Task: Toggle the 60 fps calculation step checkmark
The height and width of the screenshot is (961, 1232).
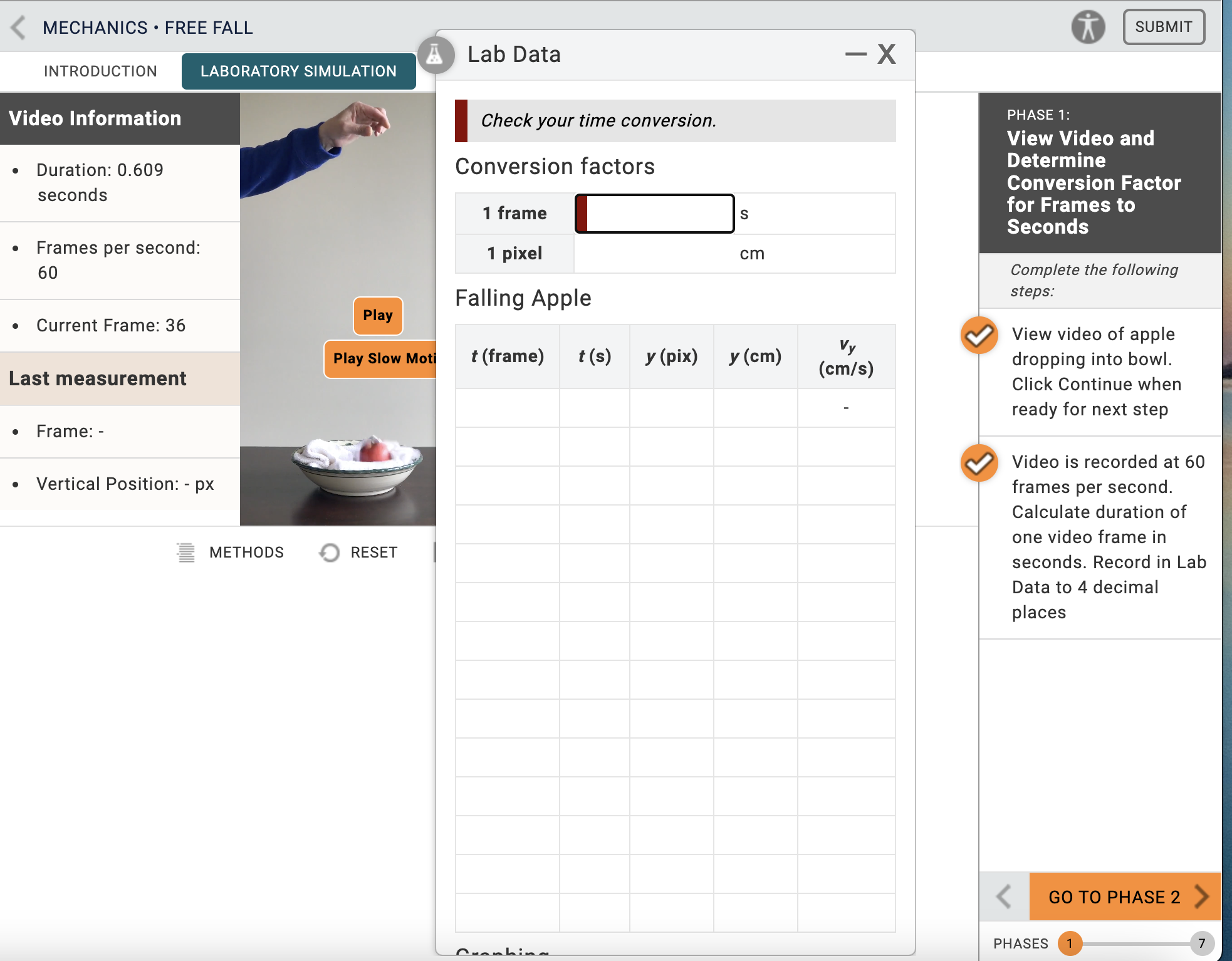Action: pyautogui.click(x=979, y=463)
